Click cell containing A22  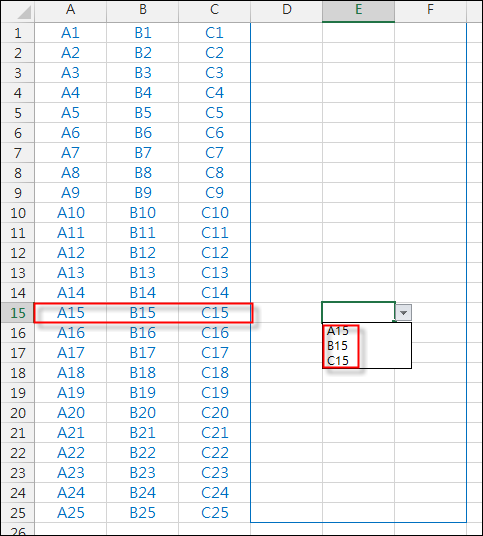click(70, 453)
